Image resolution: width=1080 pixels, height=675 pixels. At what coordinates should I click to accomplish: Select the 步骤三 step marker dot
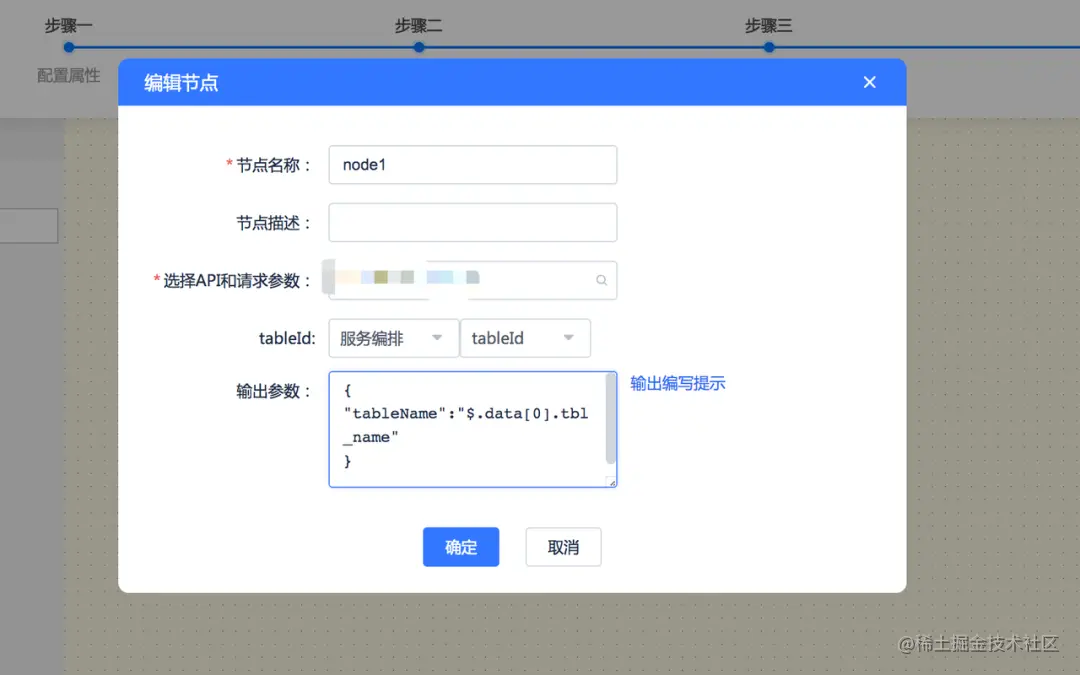point(769,48)
